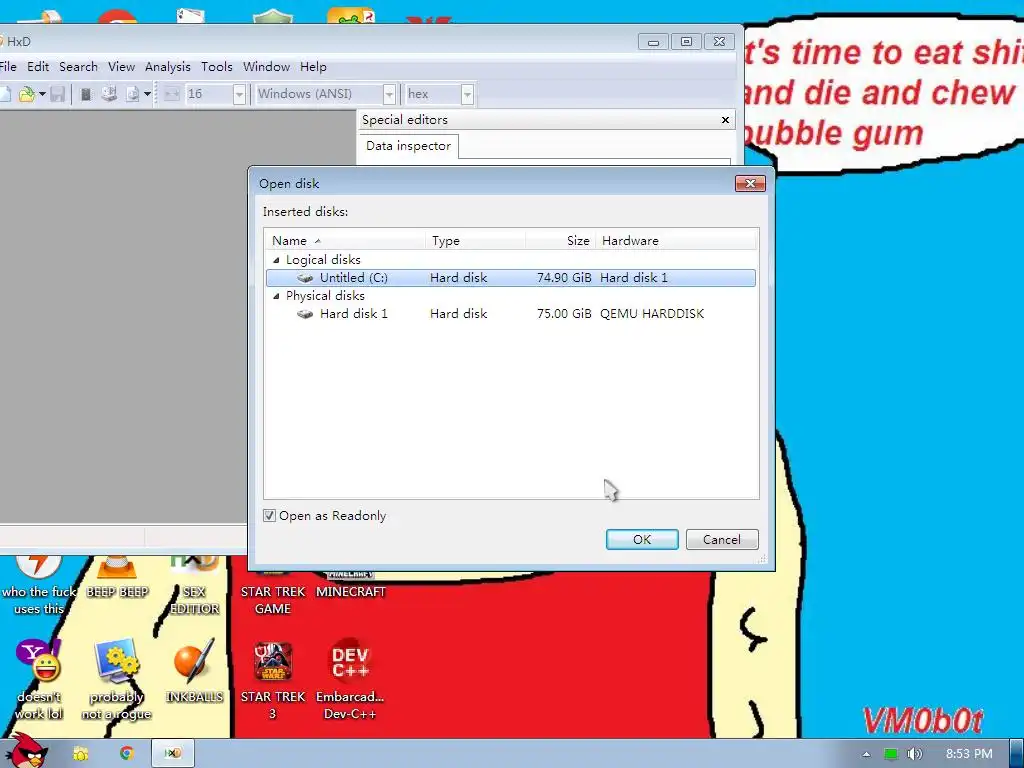Open the Tools menu
Screen dimensions: 1024x768
pos(217,67)
